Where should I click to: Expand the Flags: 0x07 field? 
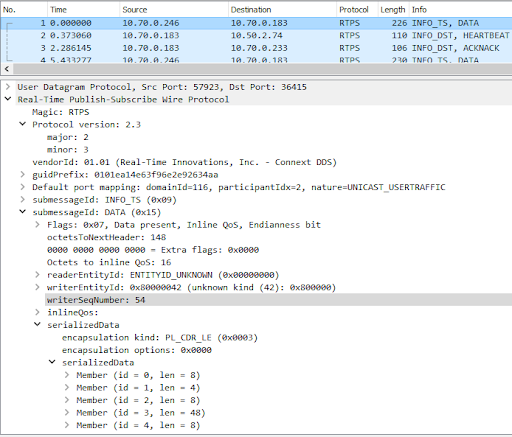click(37, 225)
